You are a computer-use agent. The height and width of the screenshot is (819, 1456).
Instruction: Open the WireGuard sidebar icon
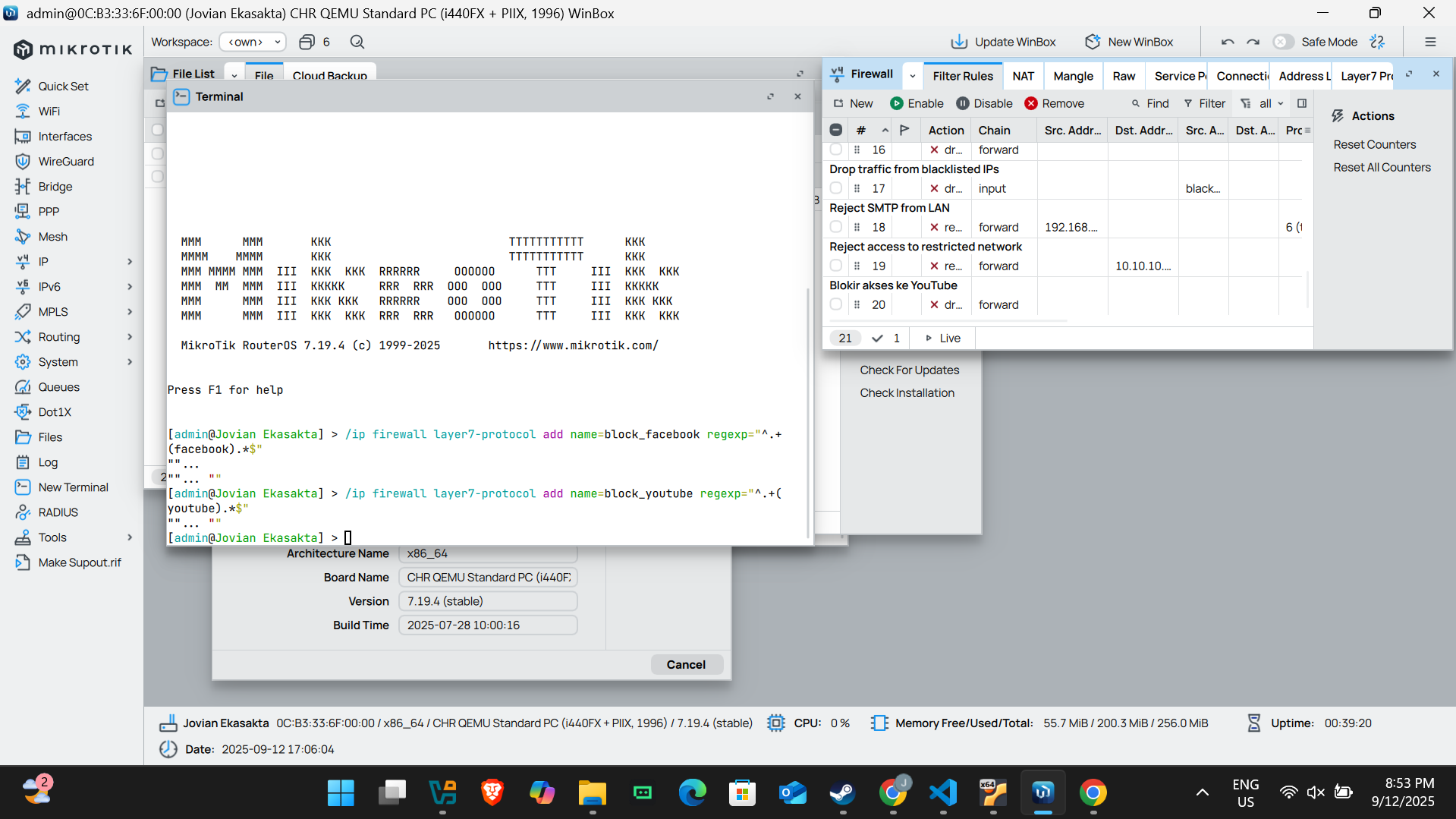23,162
